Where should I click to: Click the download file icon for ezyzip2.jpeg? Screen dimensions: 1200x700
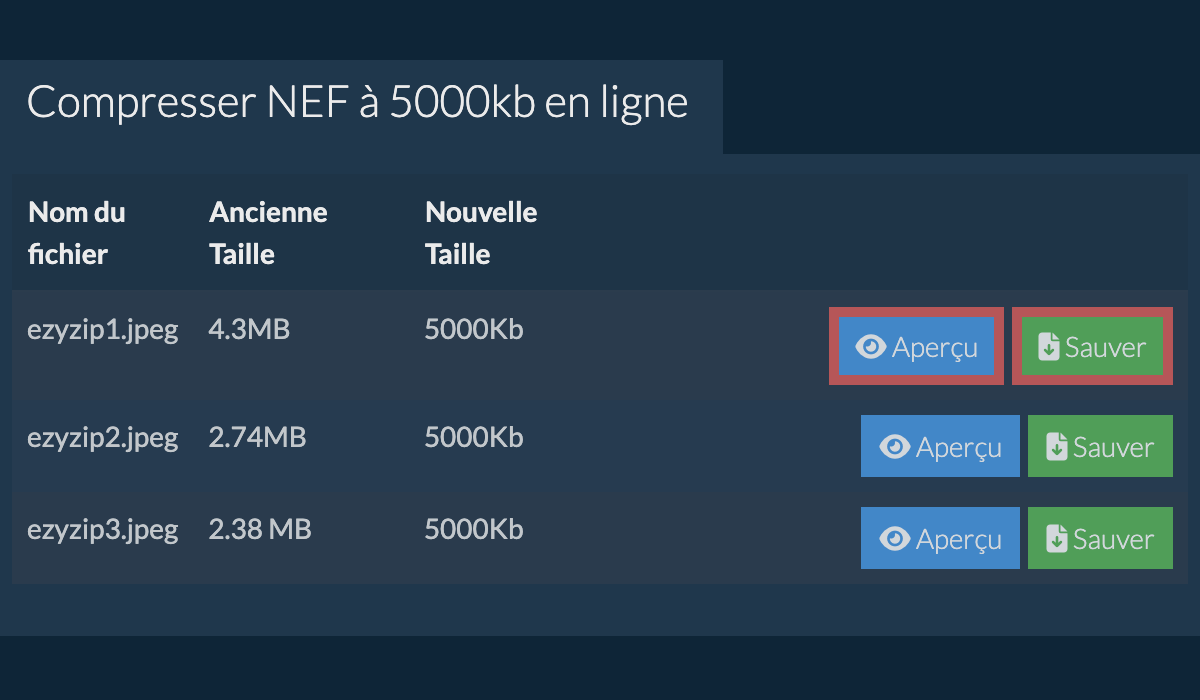tap(1056, 447)
